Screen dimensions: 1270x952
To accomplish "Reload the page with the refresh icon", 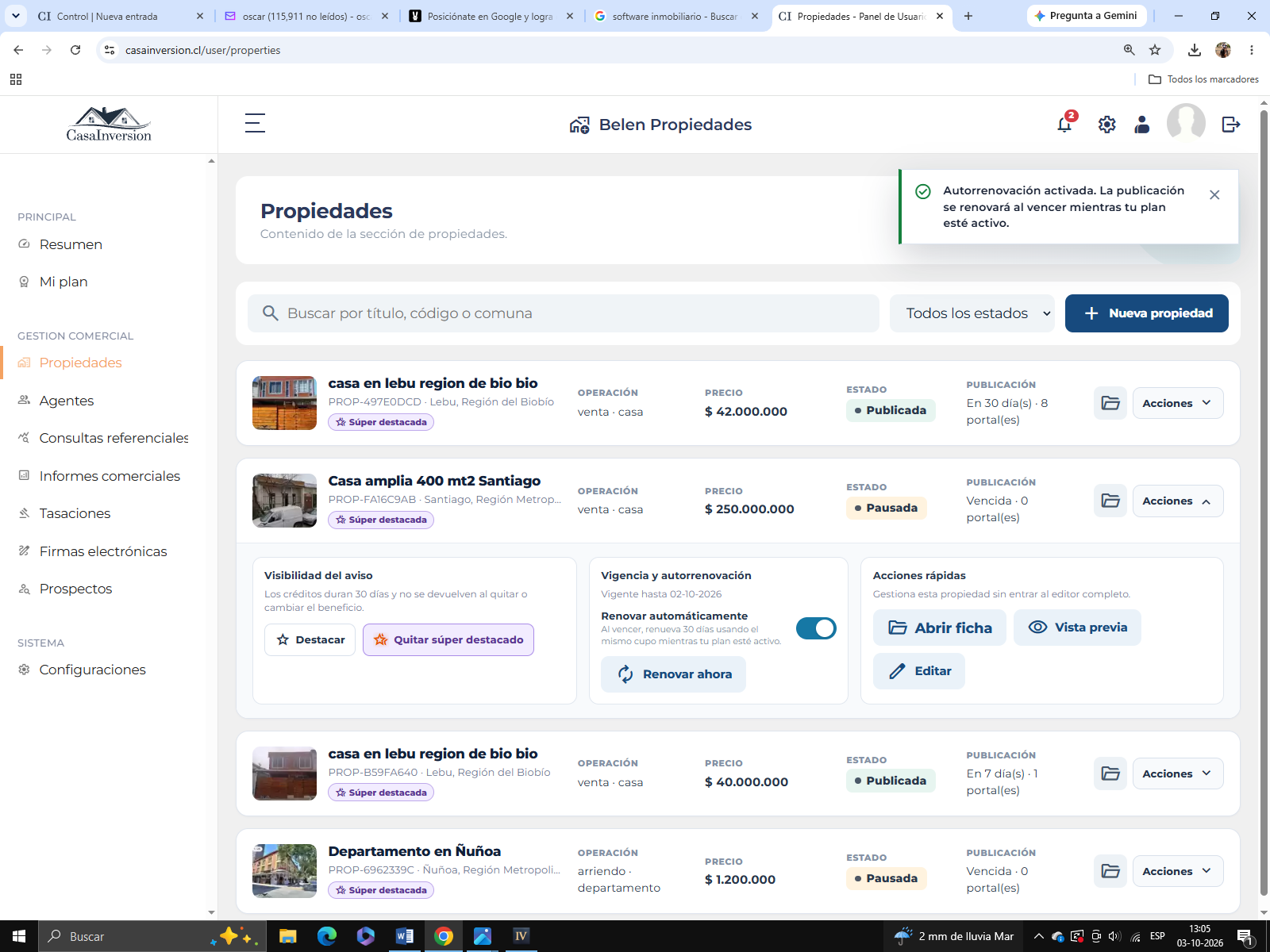I will click(x=75, y=50).
